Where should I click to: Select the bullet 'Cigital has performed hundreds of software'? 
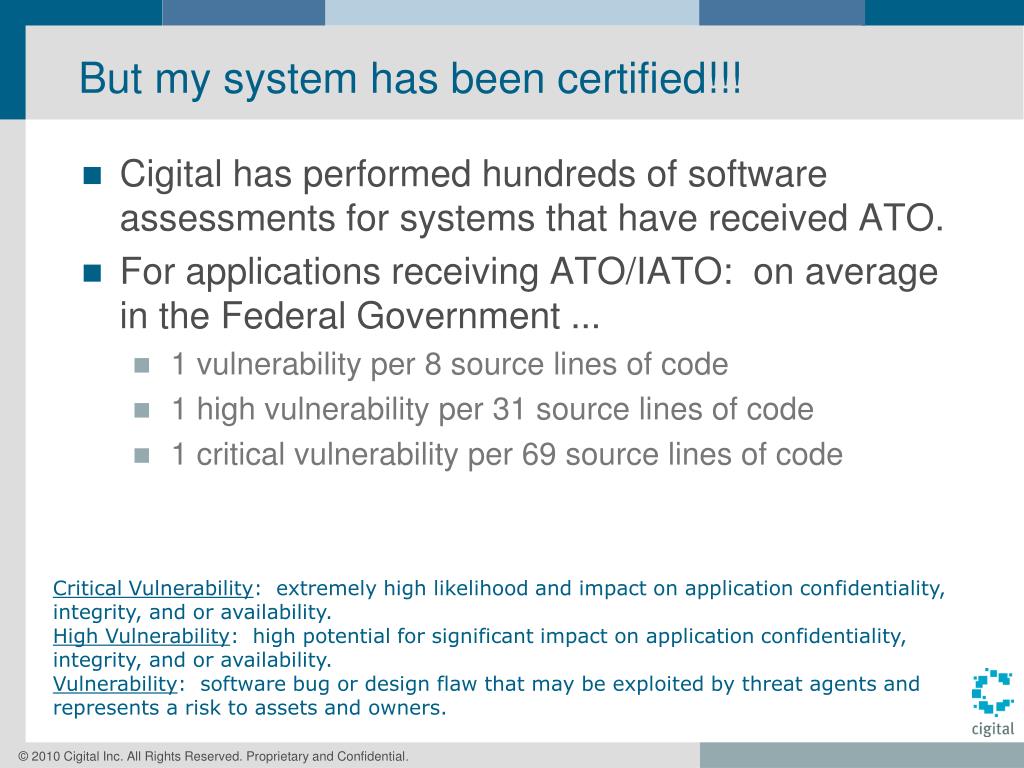[473, 175]
